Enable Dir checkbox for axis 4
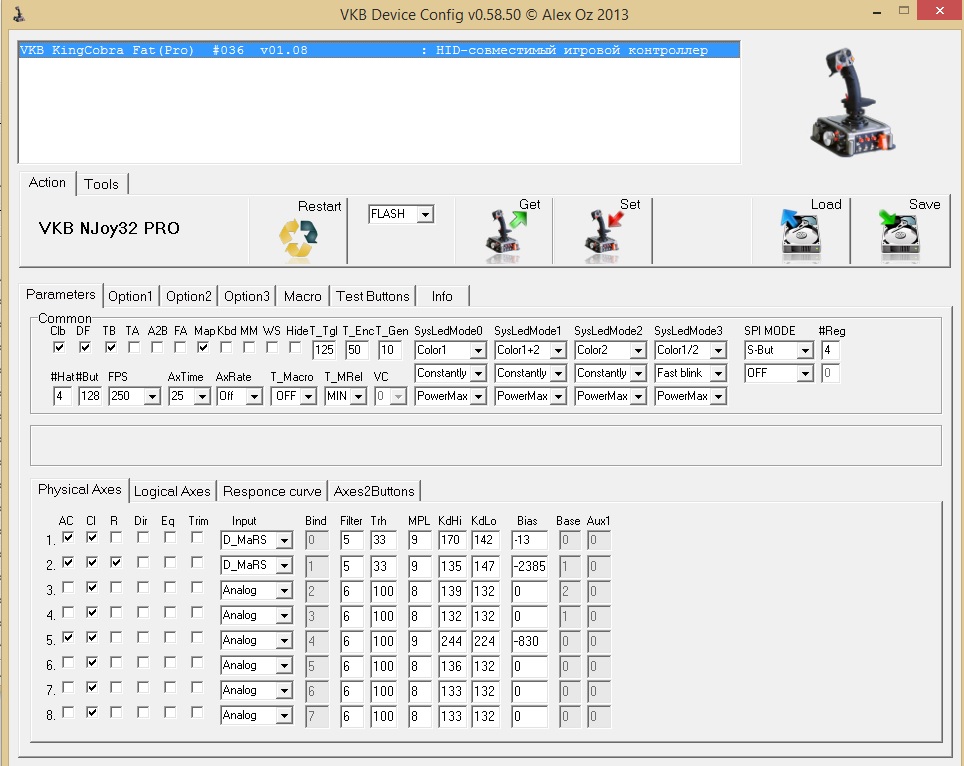Screen dimensions: 964x766 coord(143,612)
